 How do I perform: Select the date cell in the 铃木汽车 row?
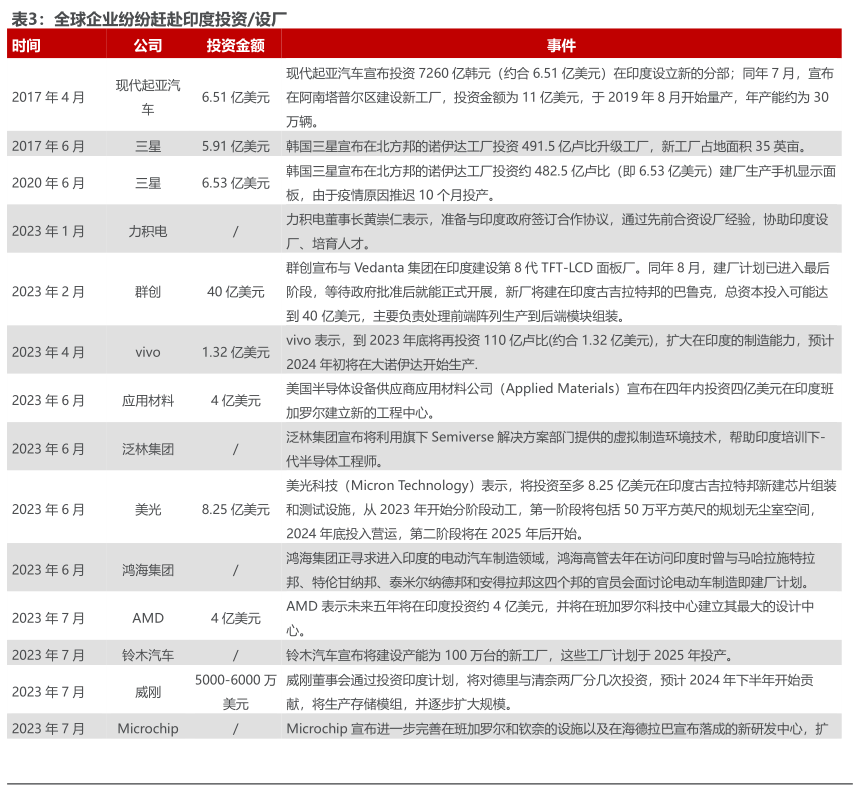(x=48, y=655)
